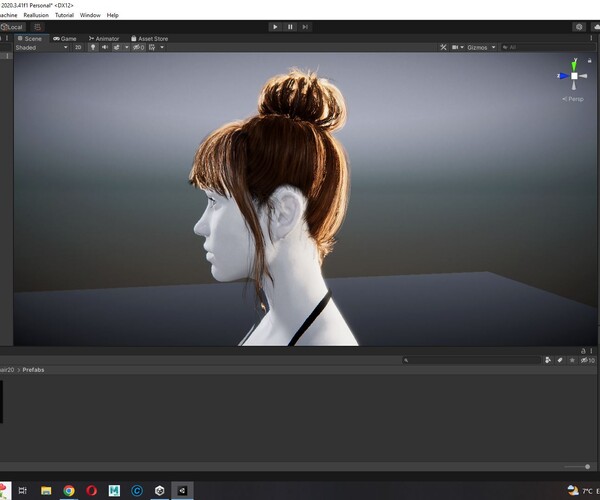This screenshot has height=500, width=600.
Task: Open Search by Type icon in Project panel
Action: 548,360
